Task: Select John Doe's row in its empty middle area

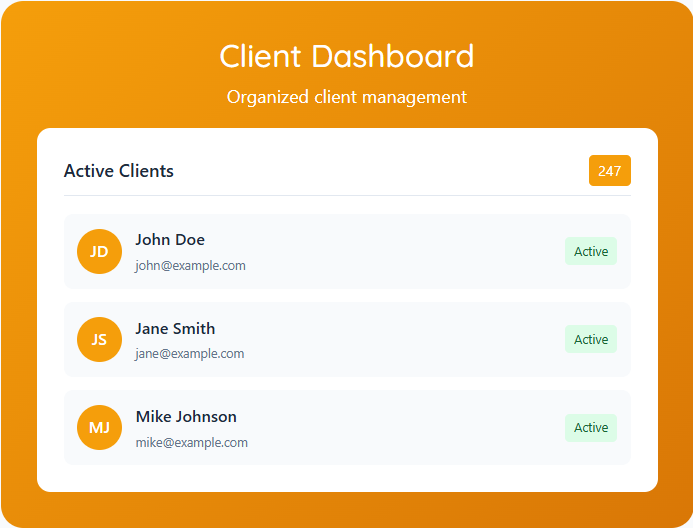Action: tap(400, 252)
